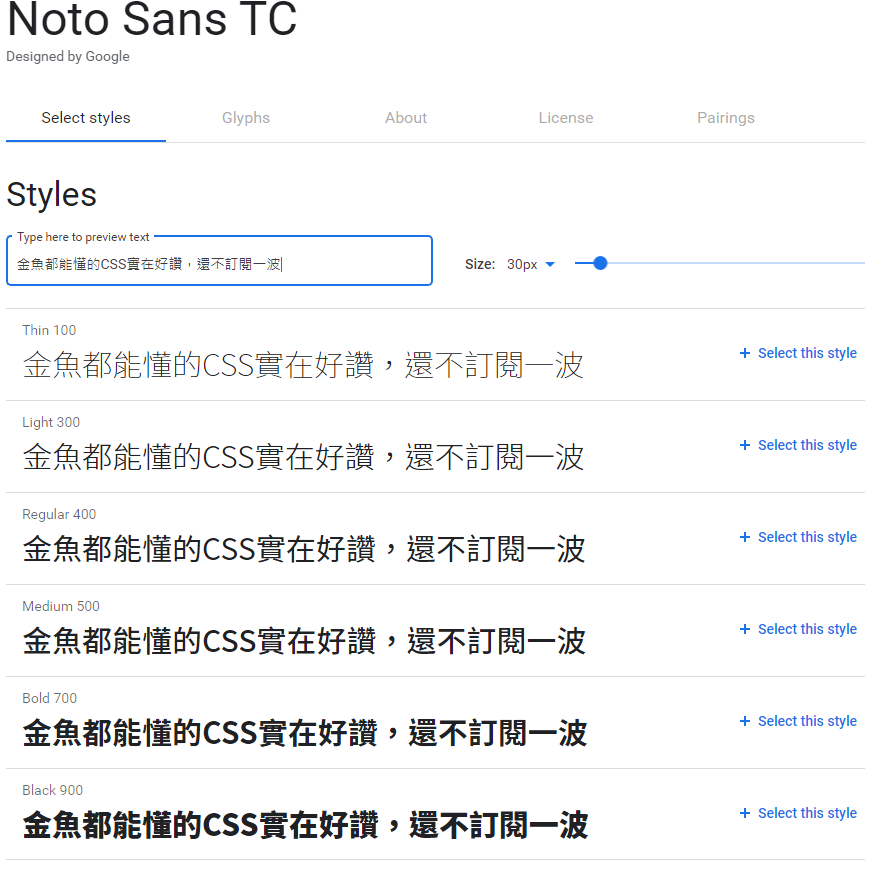Open the Glyphs tab
The image size is (874, 875).
(246, 118)
